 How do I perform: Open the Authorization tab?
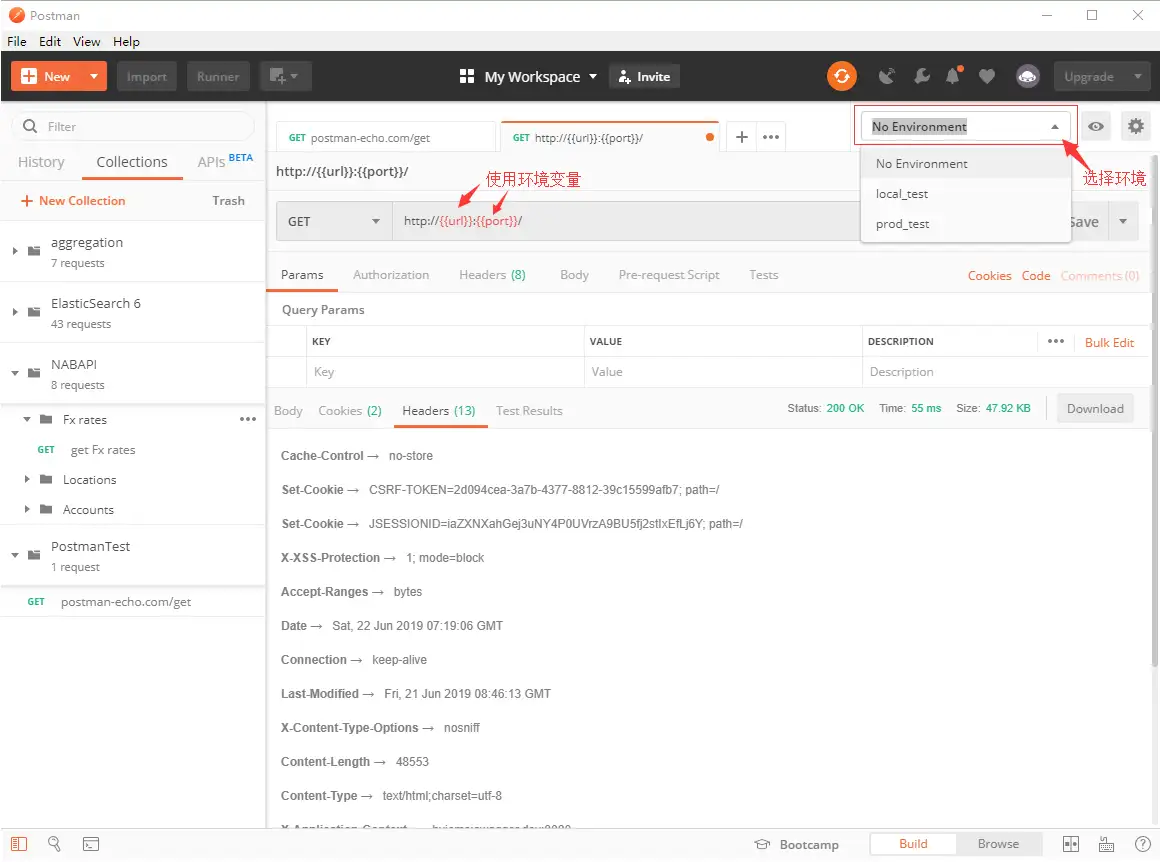pyautogui.click(x=391, y=275)
